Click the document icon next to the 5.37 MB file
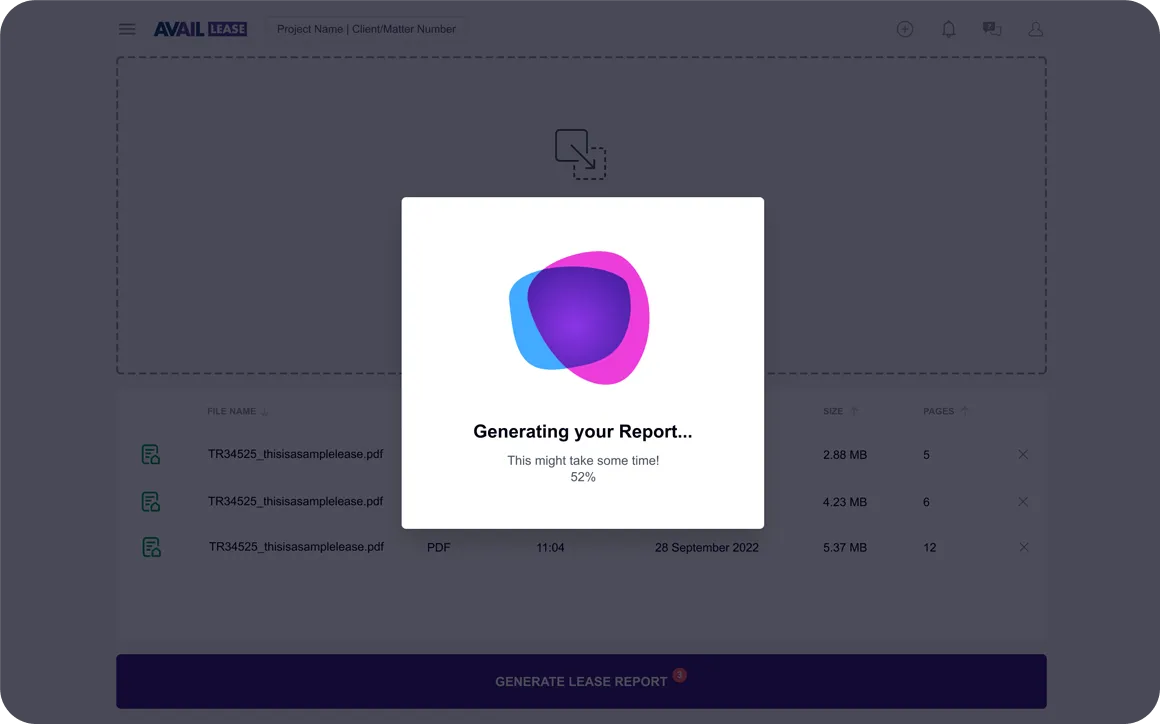This screenshot has width=1160, height=724. point(152,547)
